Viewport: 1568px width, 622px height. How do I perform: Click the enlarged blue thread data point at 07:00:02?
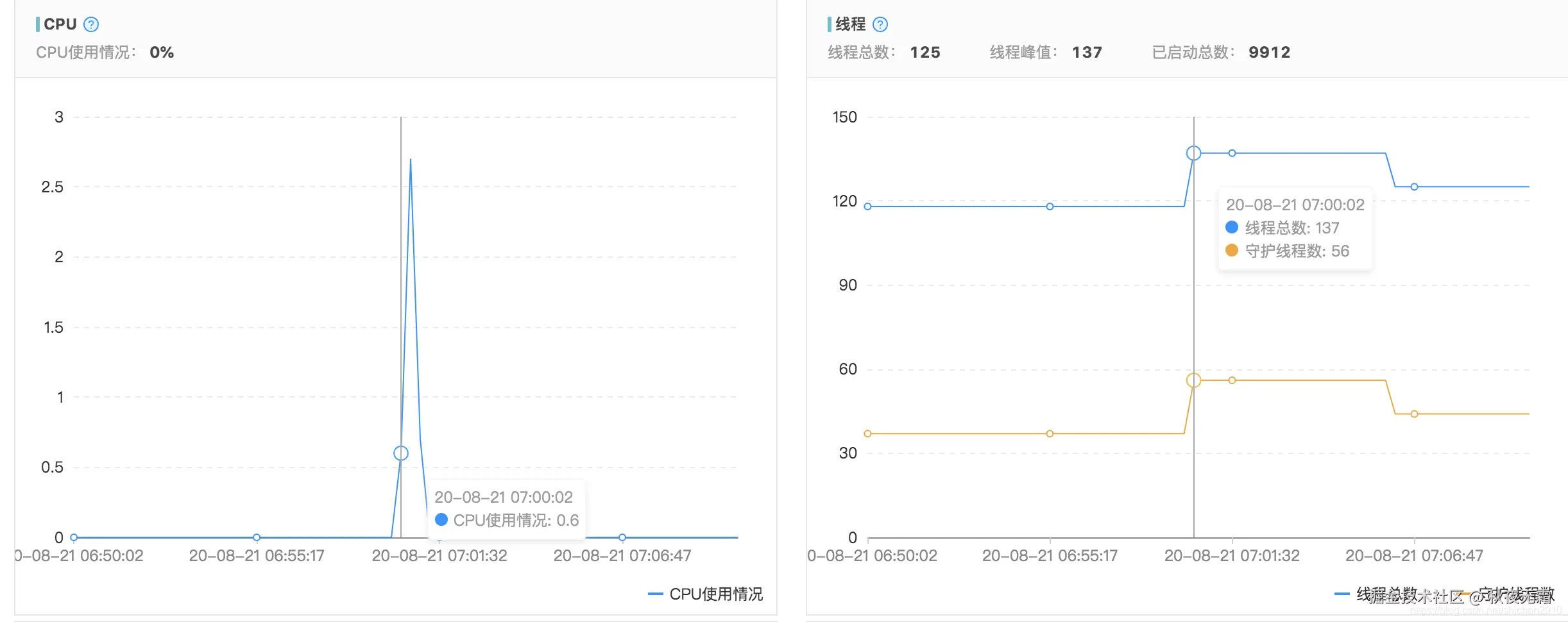[x=1194, y=153]
